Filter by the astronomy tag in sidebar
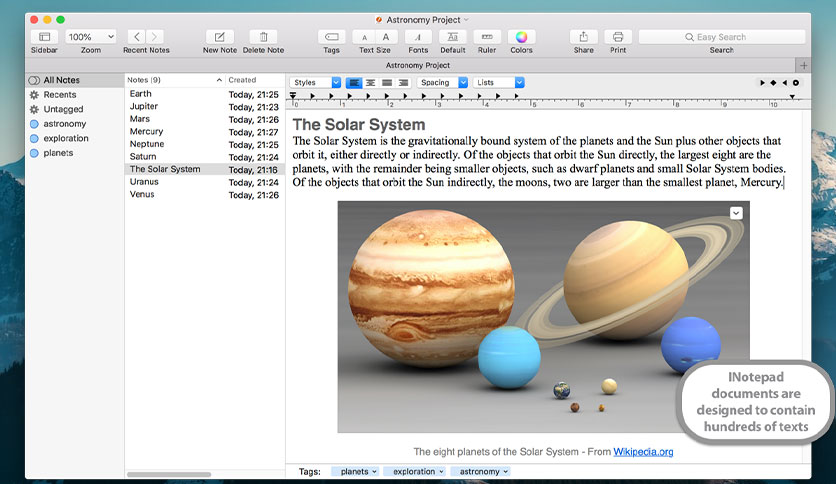This screenshot has height=484, width=836. 75,124
